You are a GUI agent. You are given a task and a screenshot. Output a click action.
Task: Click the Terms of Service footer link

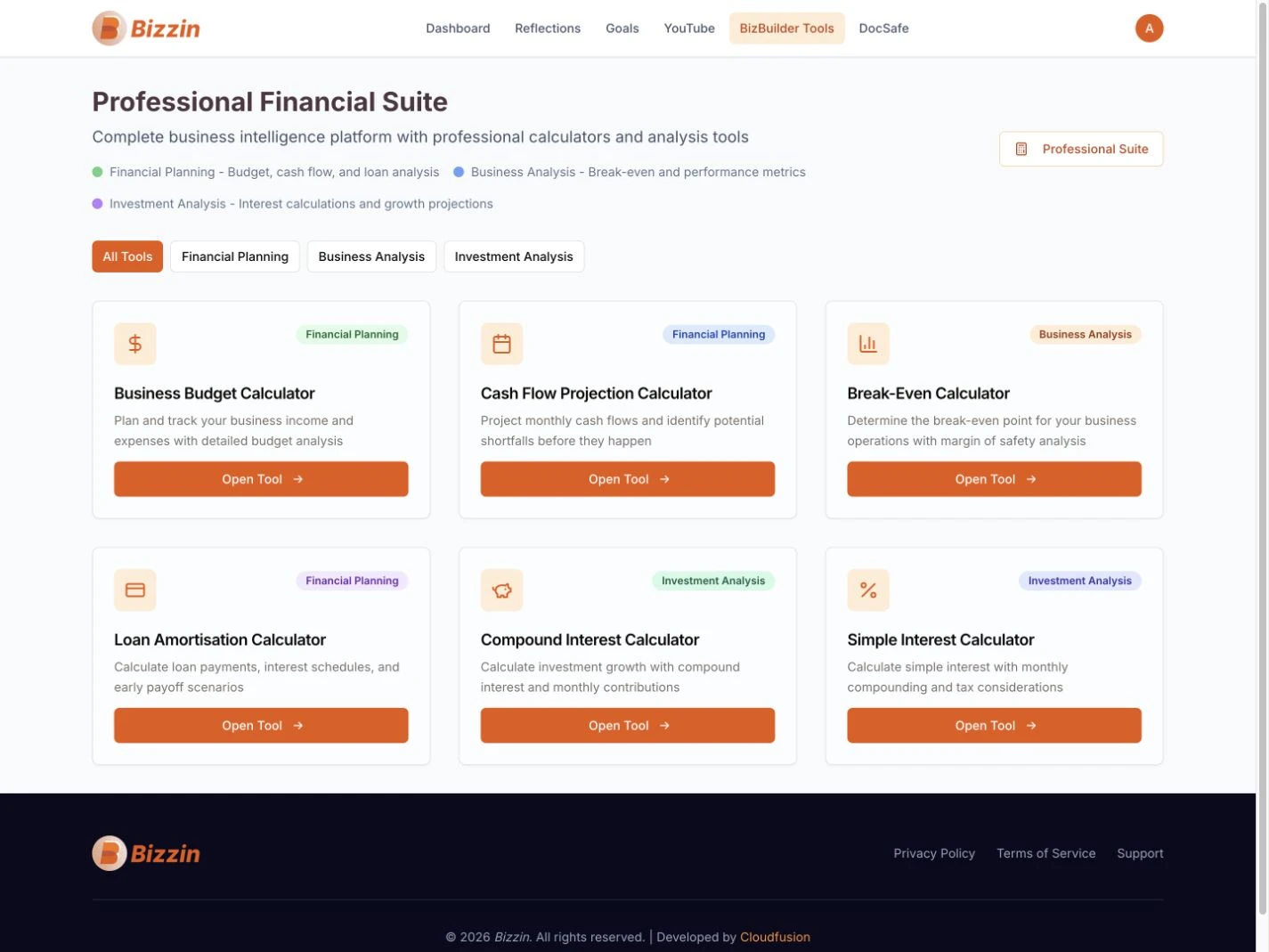[1045, 853]
